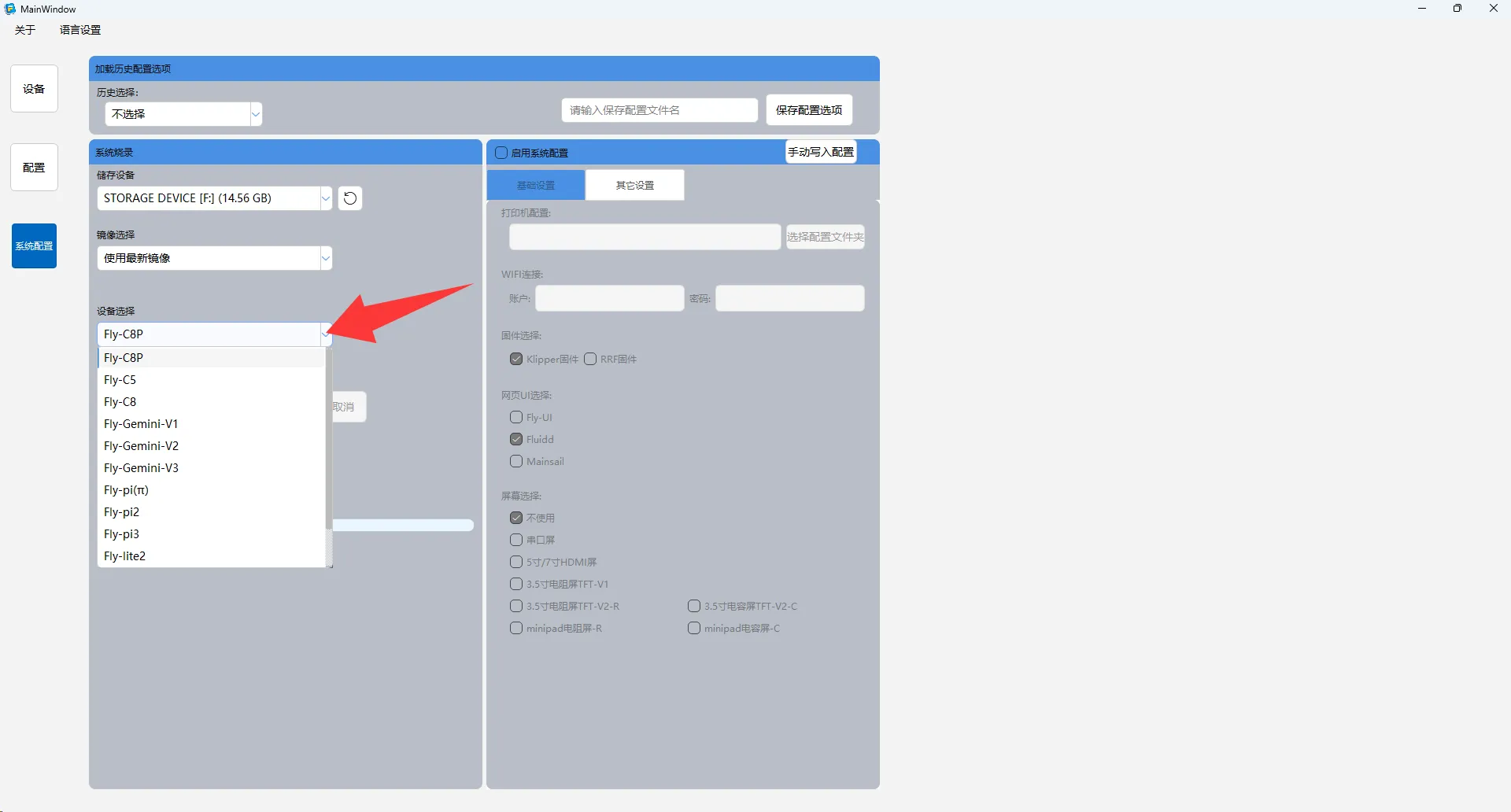This screenshot has width=1511, height=812.
Task: Click the 保存配置选项 button
Action: pos(809,110)
